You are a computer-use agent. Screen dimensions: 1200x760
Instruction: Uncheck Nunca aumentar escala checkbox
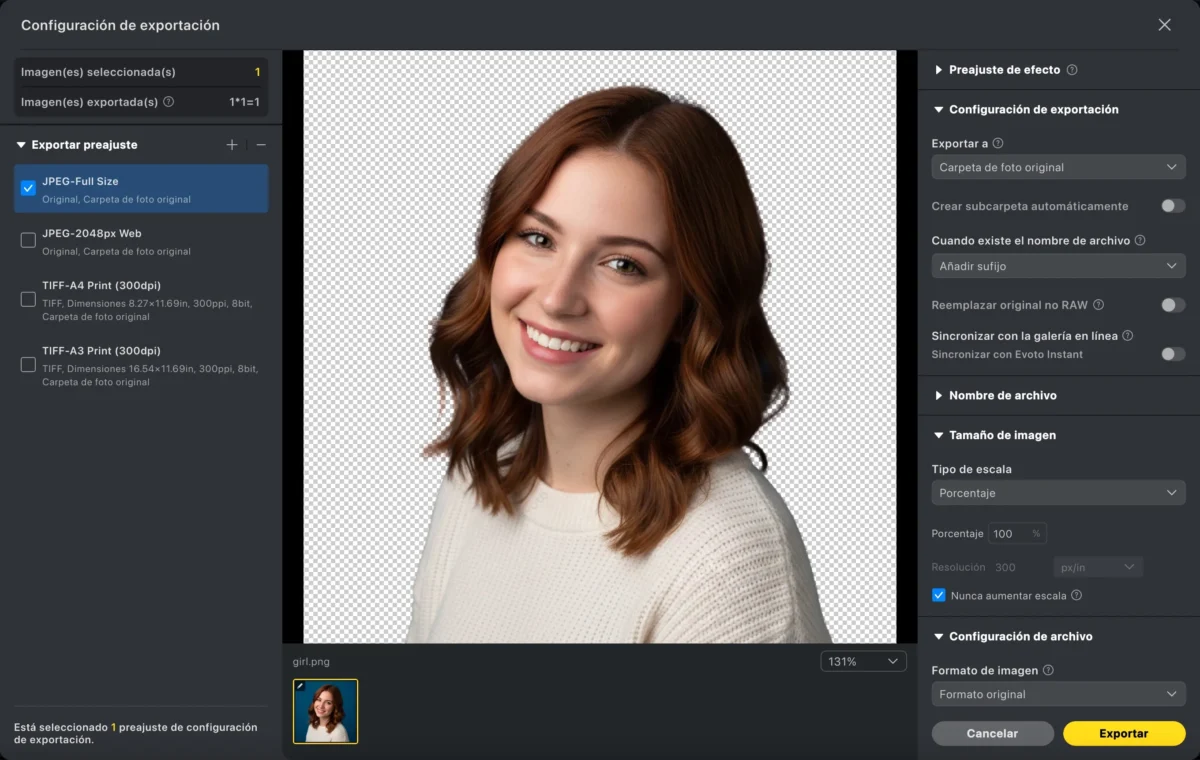pos(938,596)
